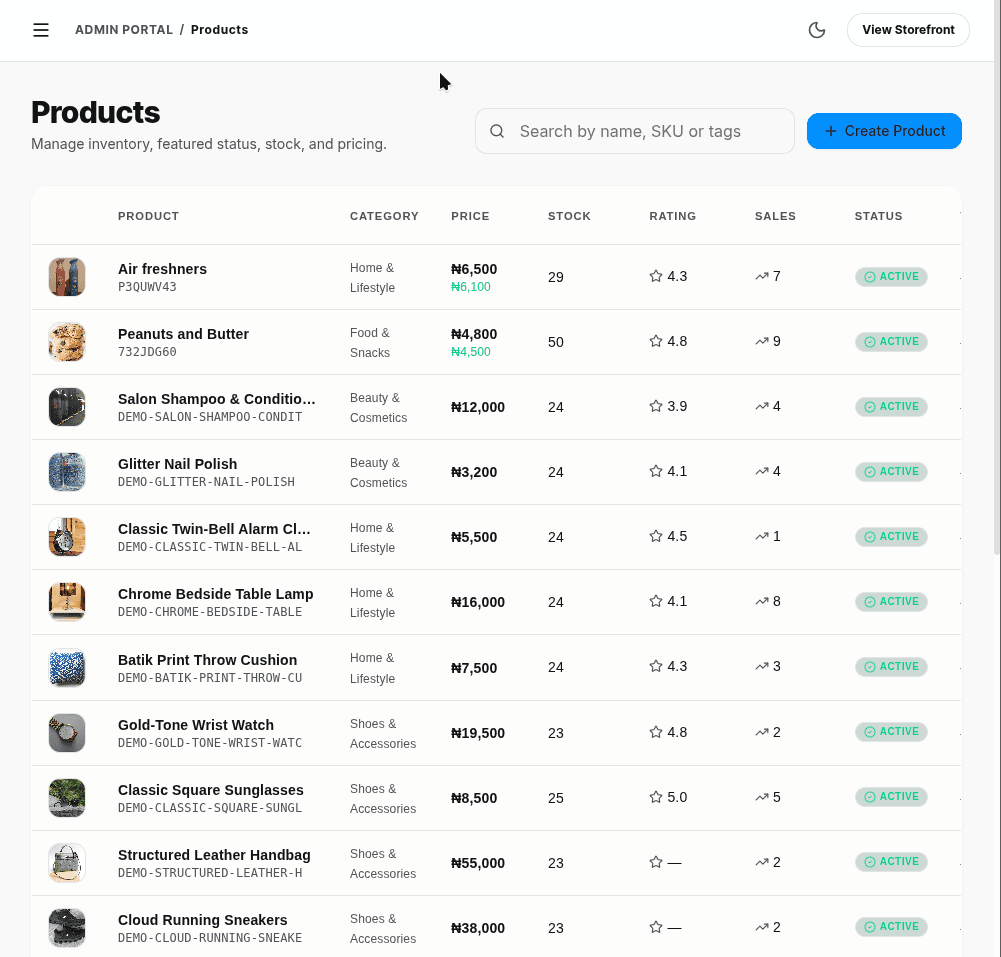Click star icon in Chrome Bedside Lamp row
Viewport: 1001px width, 957px height.
click(x=656, y=601)
